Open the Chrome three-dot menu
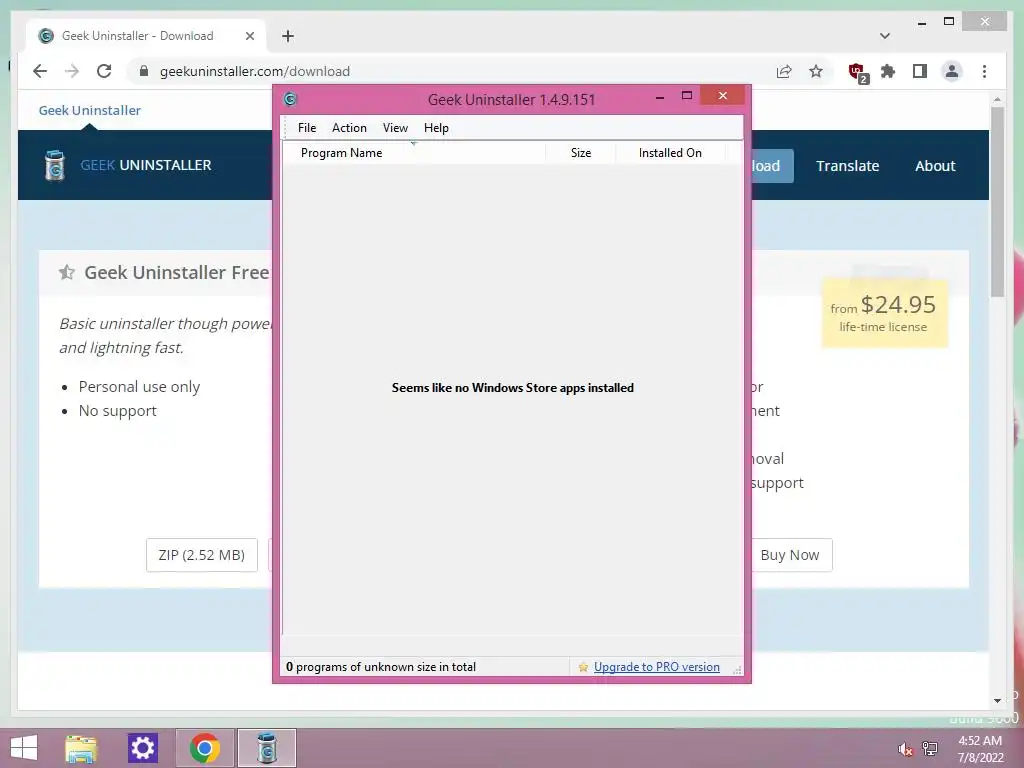Viewport: 1024px width, 768px height. point(984,71)
